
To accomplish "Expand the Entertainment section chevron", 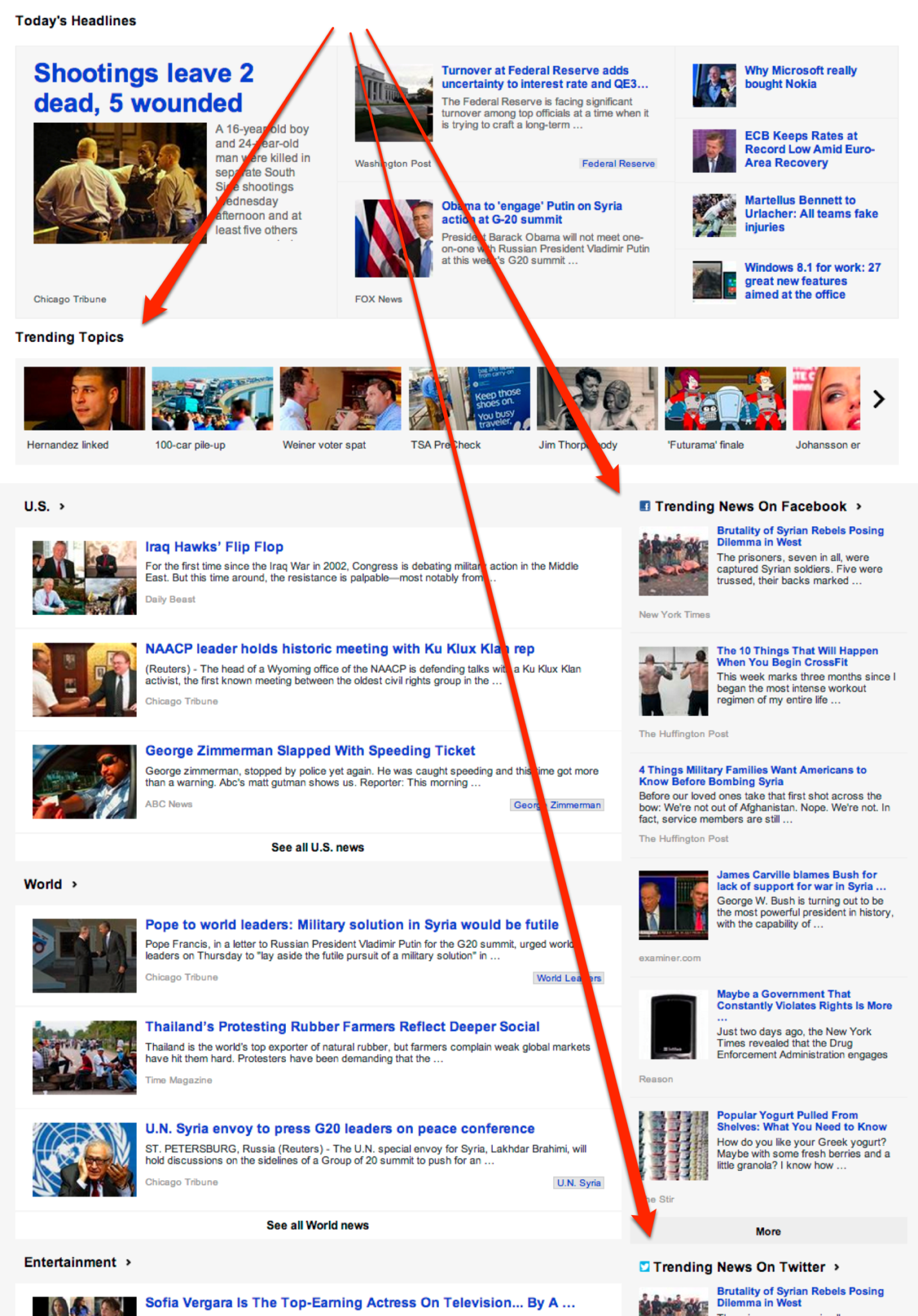I will coord(128,1262).
